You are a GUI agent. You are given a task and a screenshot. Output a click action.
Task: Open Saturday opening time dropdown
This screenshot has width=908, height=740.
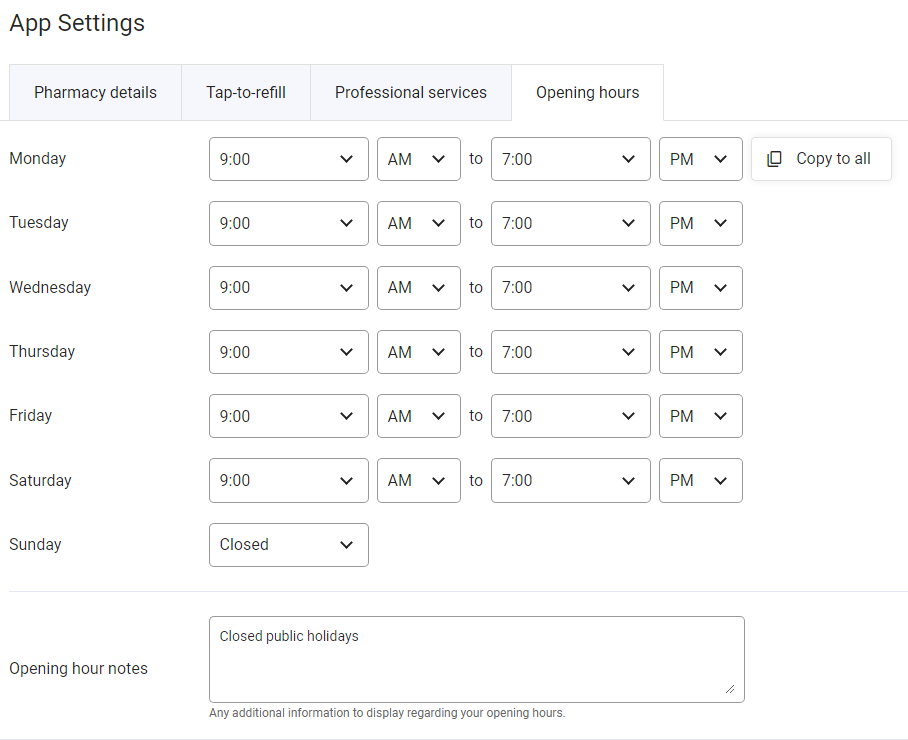288,481
